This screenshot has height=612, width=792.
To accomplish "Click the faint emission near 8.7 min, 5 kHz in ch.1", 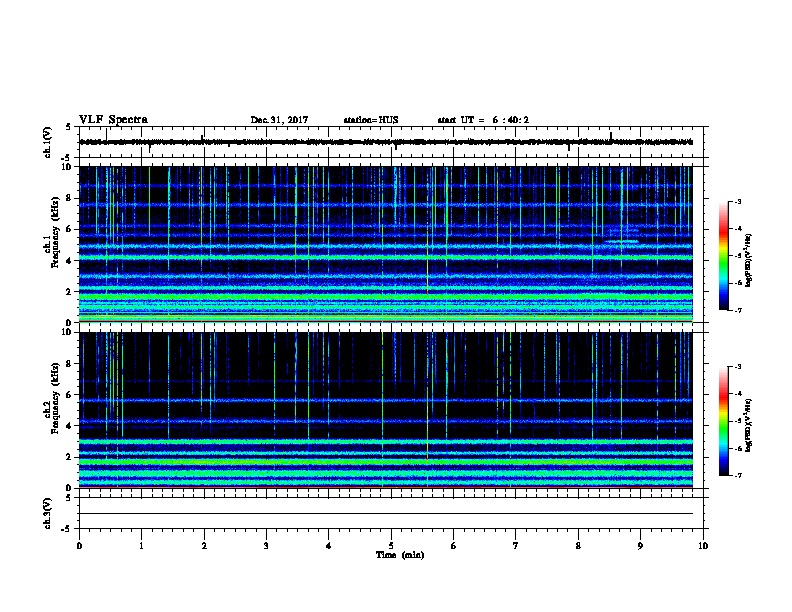I will click(x=621, y=241).
